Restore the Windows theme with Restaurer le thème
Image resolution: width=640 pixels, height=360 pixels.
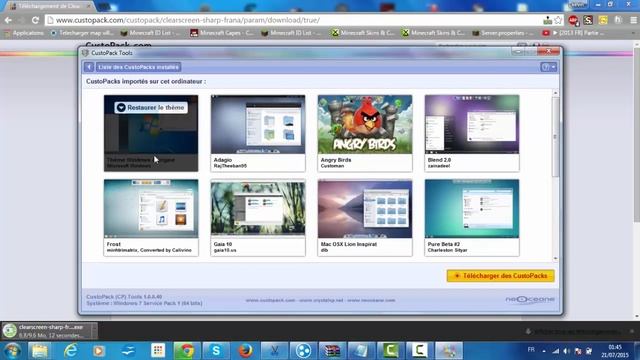(151, 107)
